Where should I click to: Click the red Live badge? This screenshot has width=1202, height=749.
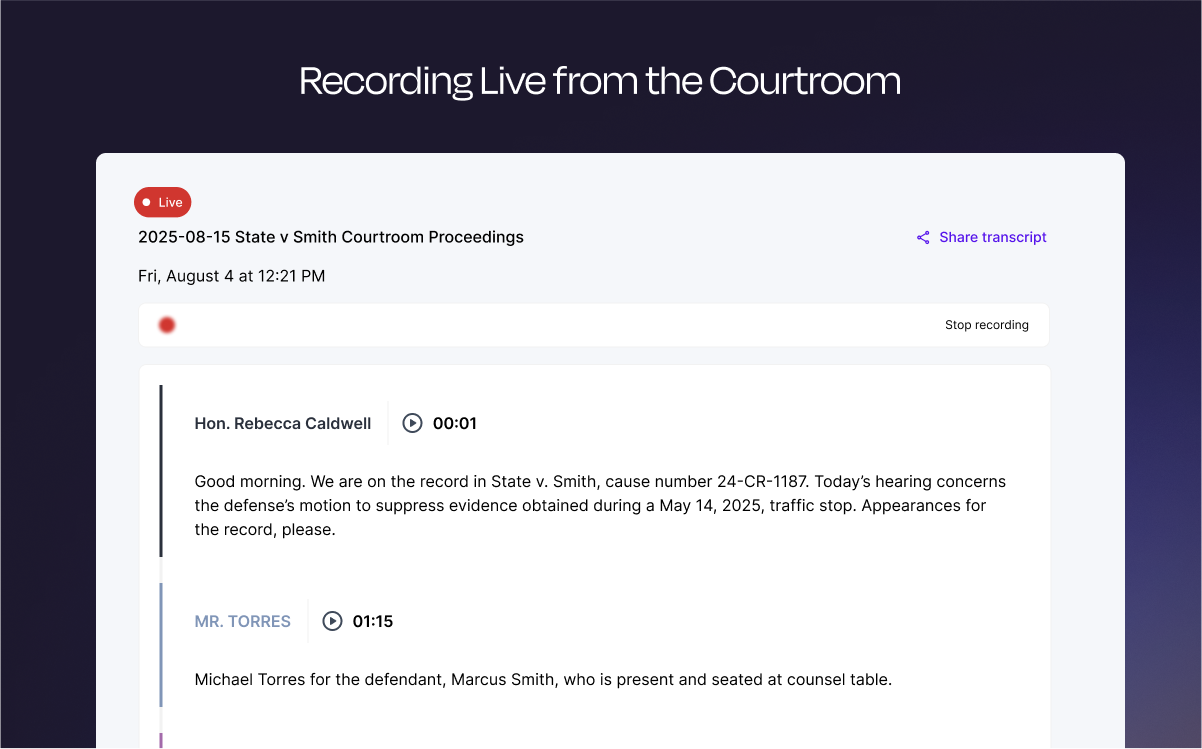coord(162,202)
